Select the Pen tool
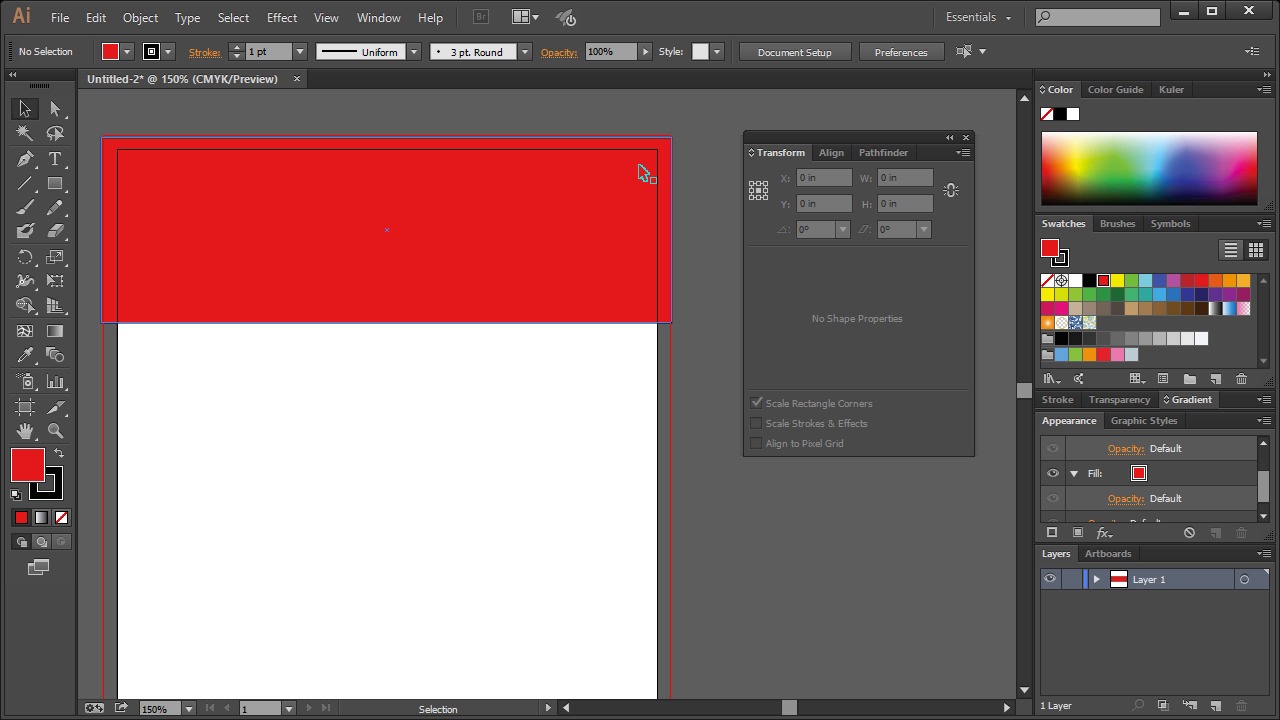This screenshot has width=1280, height=720. tap(25, 160)
